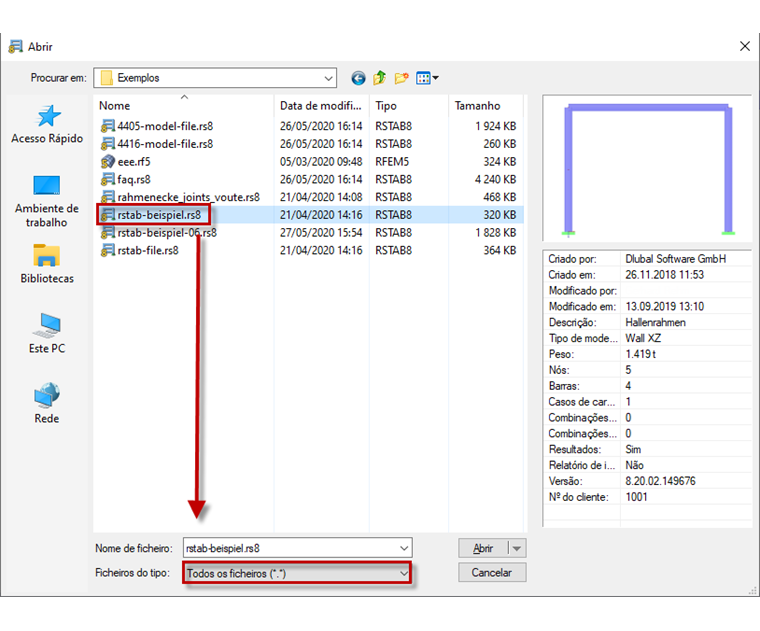Screen dimensions: 760x631
Task: Click the Nº do cliente value 1001
Action: click(x=636, y=497)
